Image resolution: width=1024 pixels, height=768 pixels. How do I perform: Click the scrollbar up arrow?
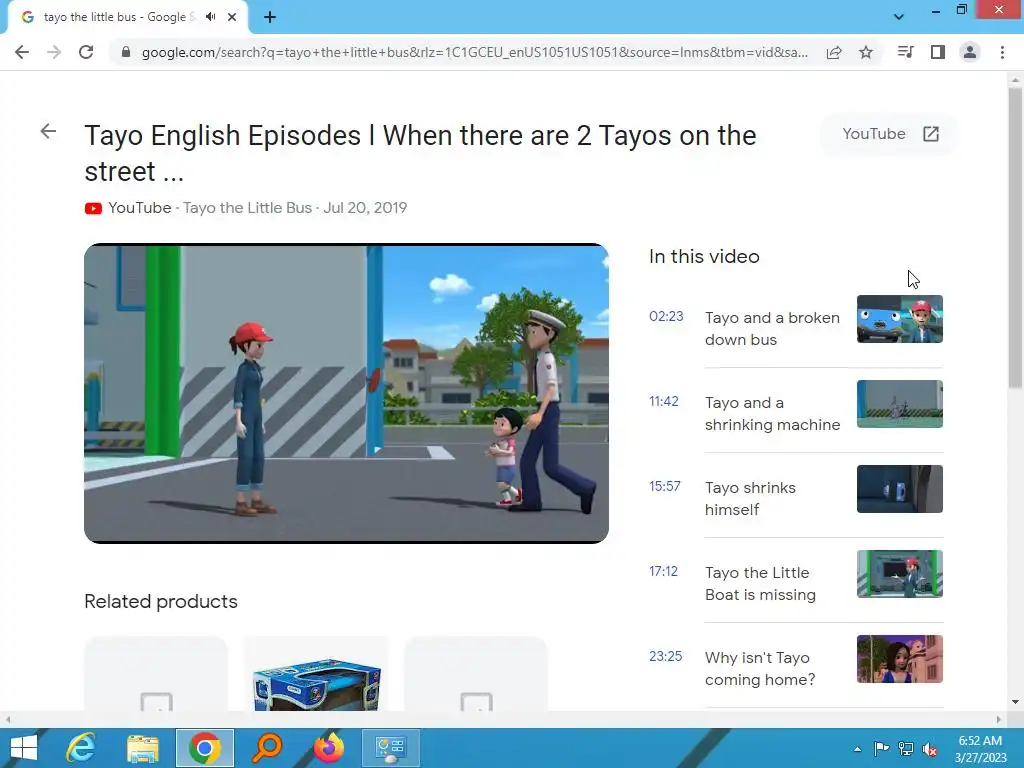1015,78
